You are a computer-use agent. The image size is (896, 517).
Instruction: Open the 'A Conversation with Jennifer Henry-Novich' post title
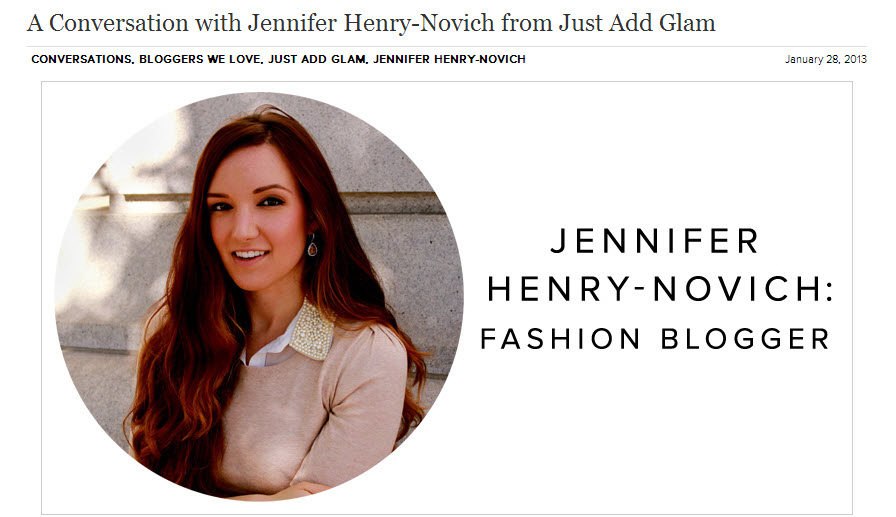371,23
